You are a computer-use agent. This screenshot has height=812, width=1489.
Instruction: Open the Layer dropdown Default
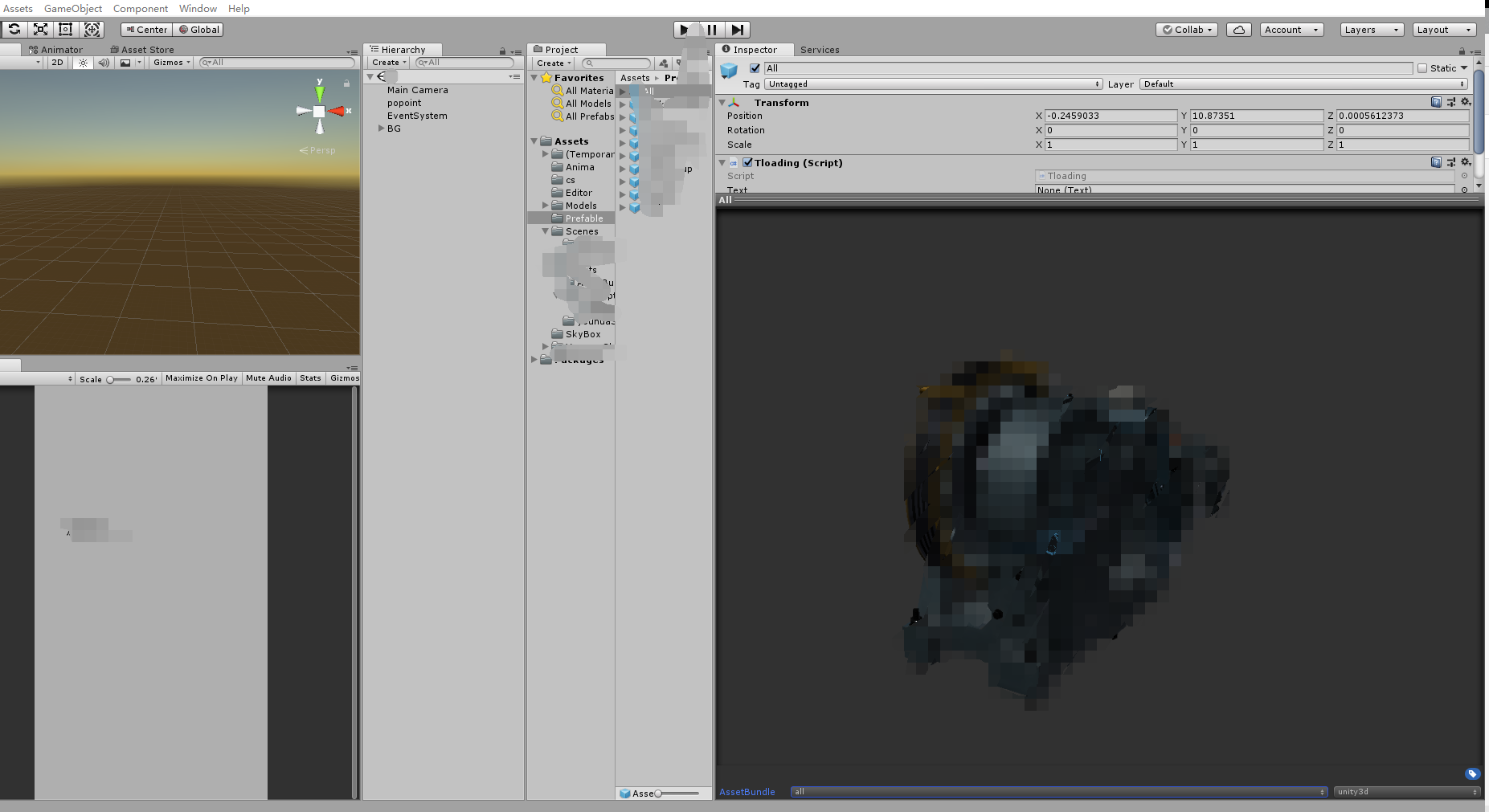(1303, 84)
